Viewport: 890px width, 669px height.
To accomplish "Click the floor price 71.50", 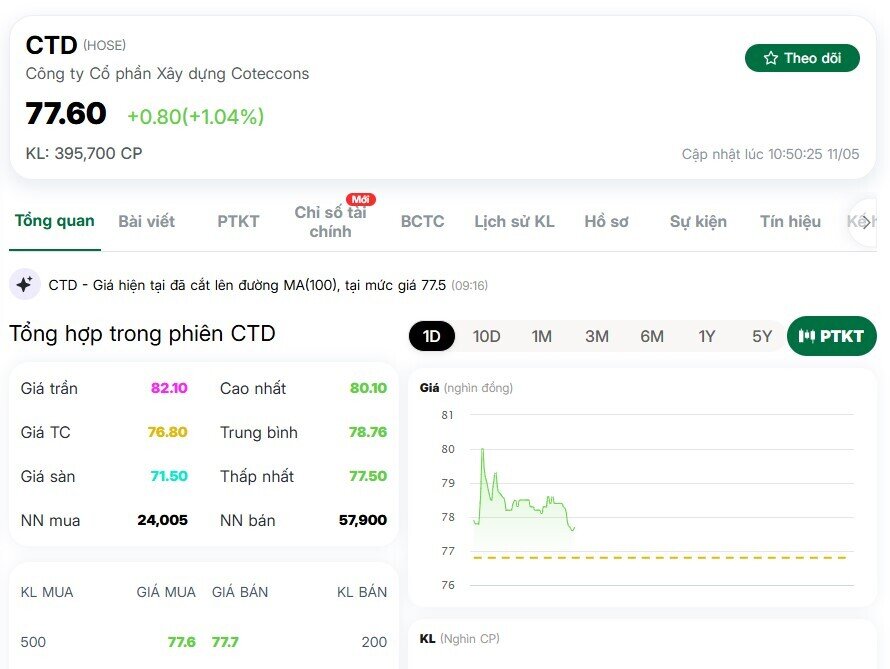I will click(x=169, y=476).
